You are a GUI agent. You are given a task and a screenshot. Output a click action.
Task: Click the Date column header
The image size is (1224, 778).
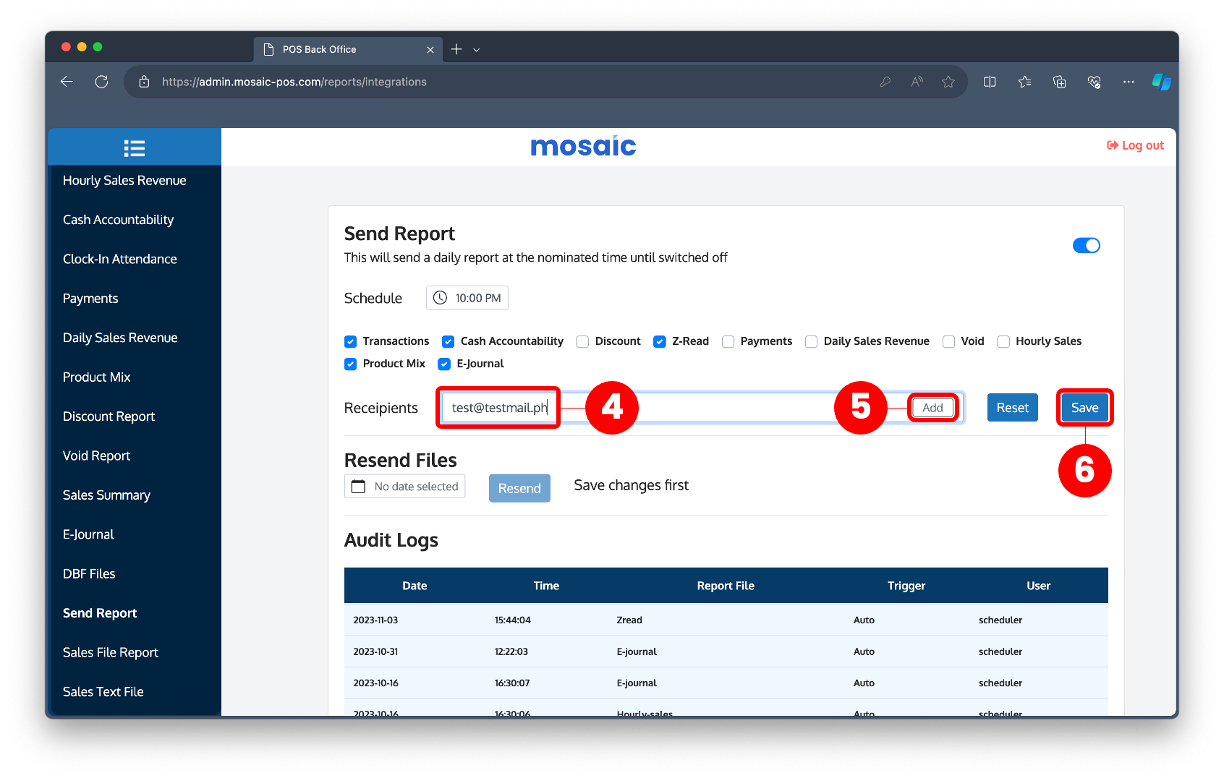(414, 586)
